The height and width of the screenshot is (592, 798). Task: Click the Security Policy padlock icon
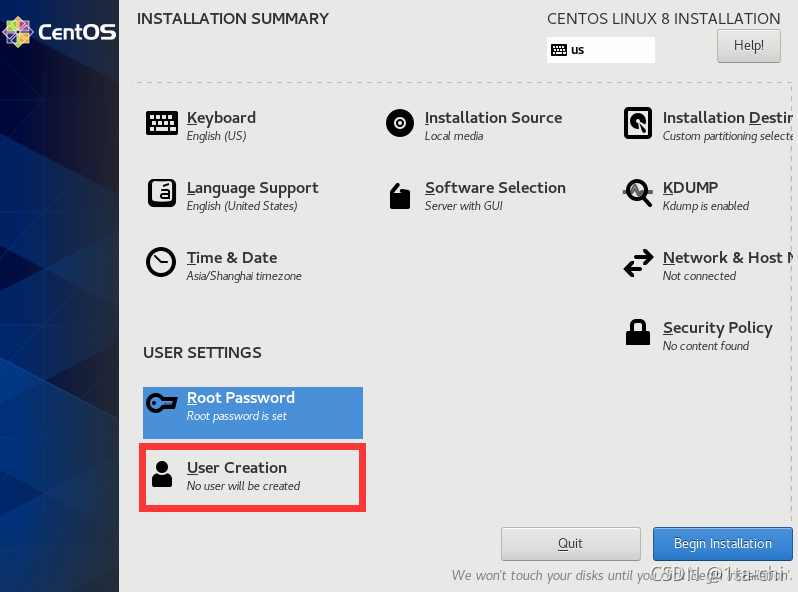point(638,332)
